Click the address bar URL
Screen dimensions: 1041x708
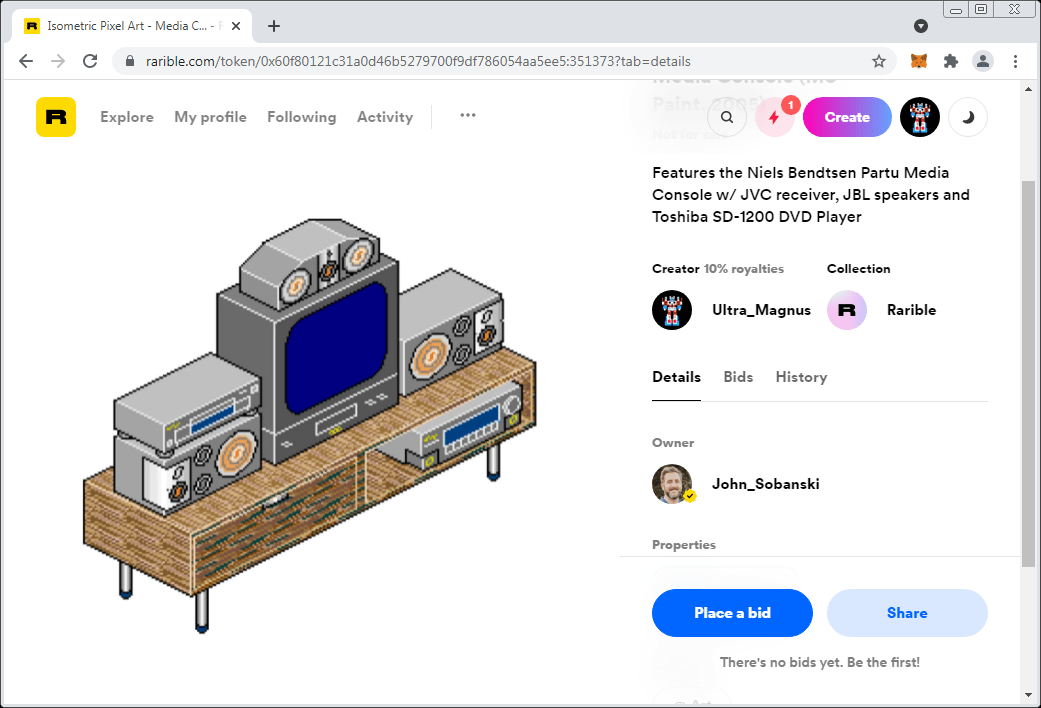pos(418,61)
